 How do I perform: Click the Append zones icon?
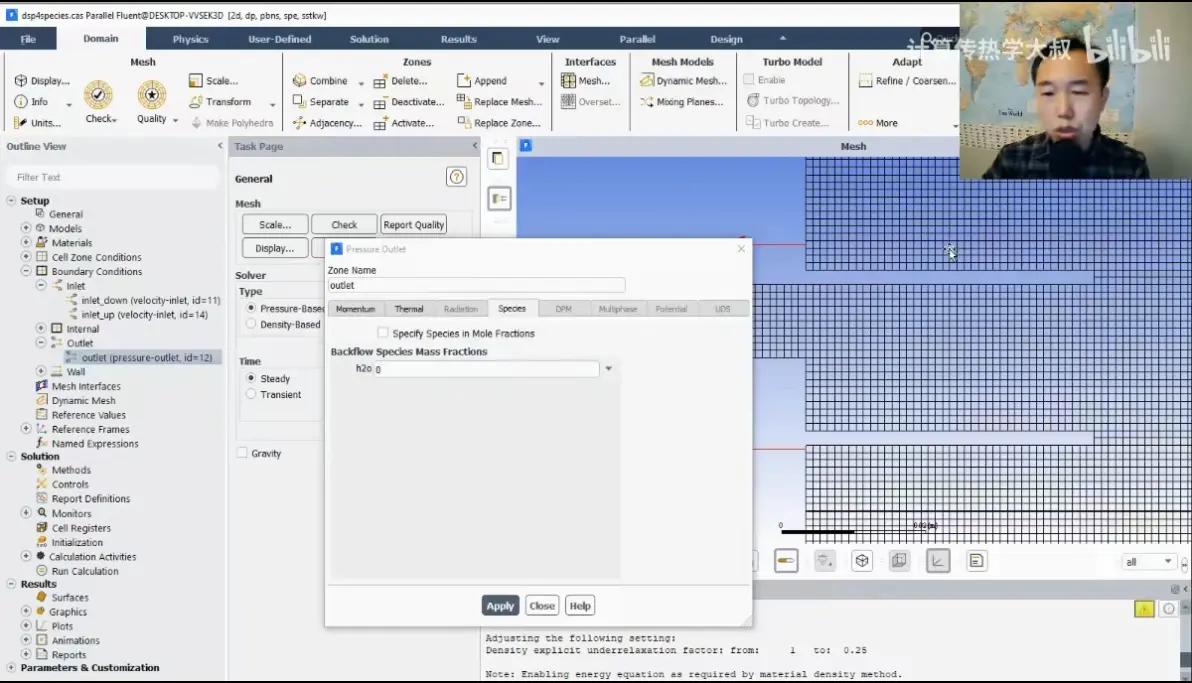pos(463,80)
